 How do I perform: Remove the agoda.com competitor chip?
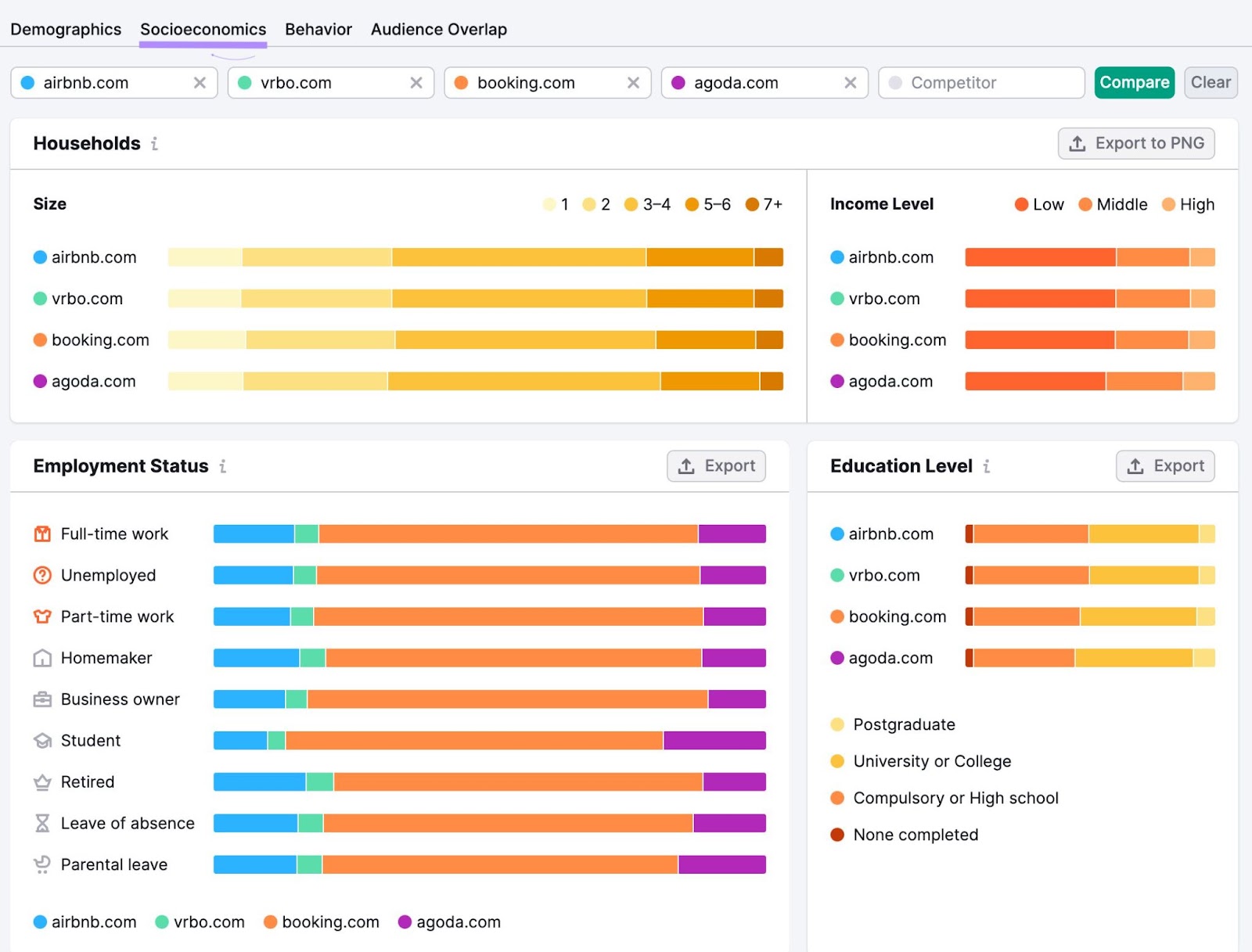pos(851,82)
